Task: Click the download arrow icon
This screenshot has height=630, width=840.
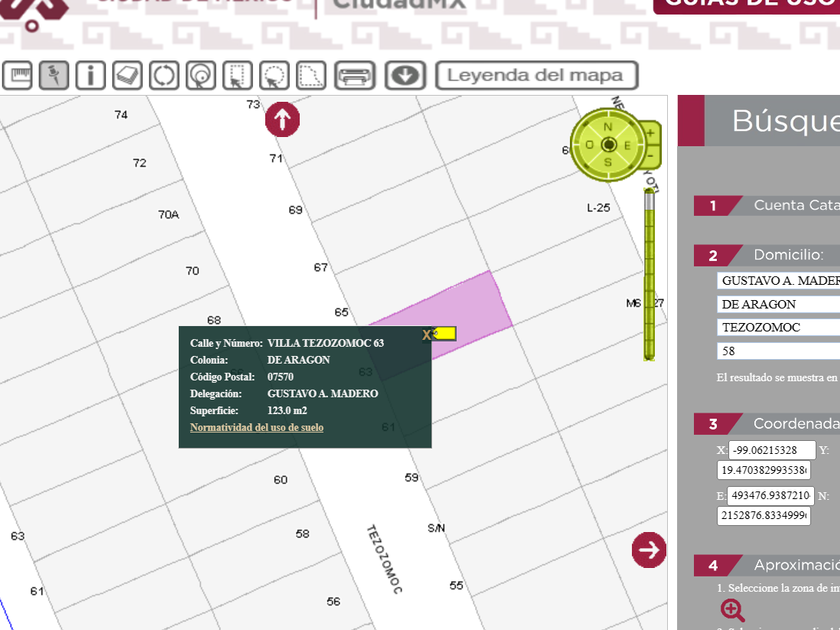Action: tap(405, 75)
